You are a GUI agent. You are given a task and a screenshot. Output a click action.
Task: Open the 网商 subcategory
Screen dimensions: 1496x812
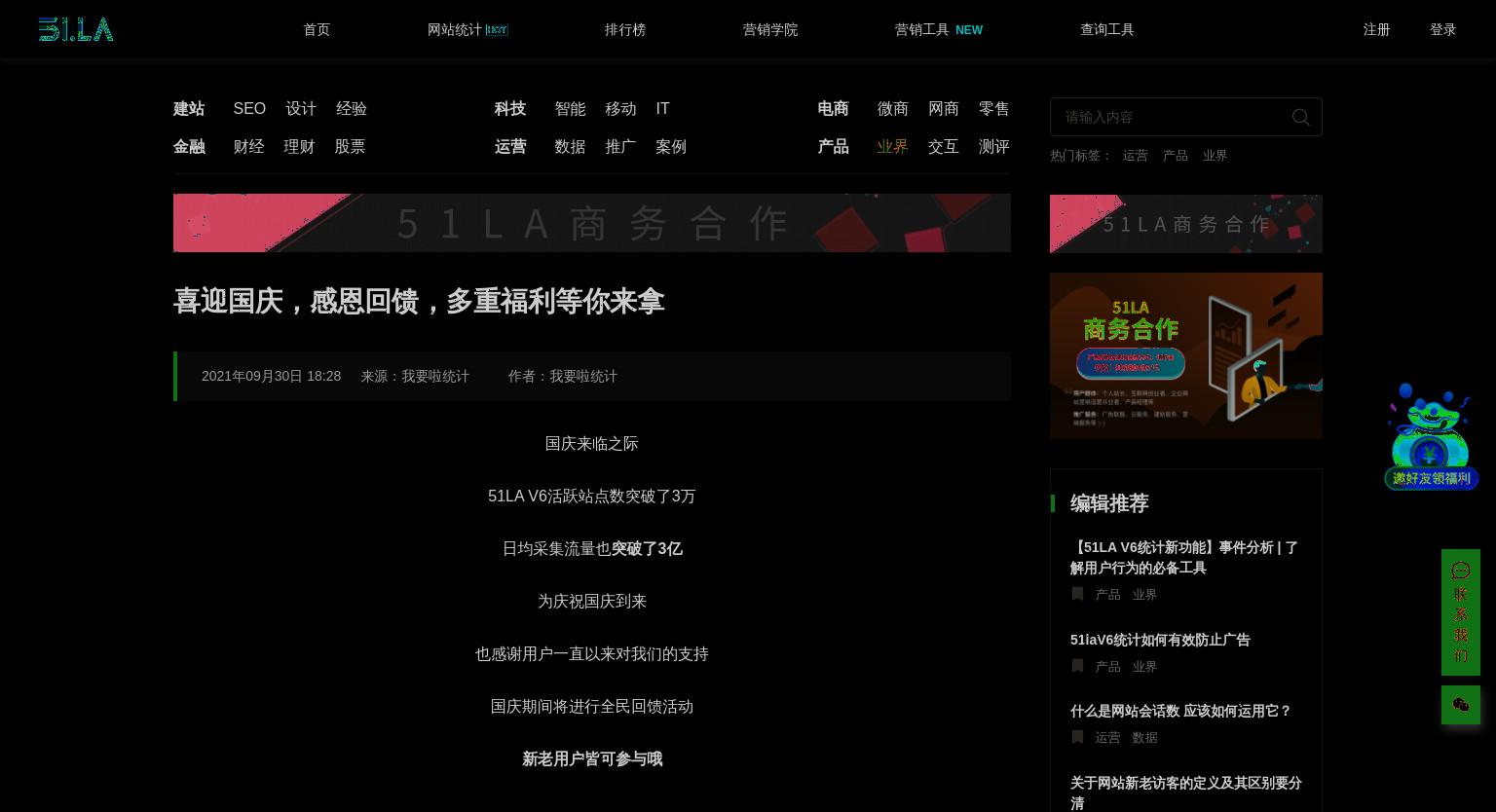[x=944, y=108]
